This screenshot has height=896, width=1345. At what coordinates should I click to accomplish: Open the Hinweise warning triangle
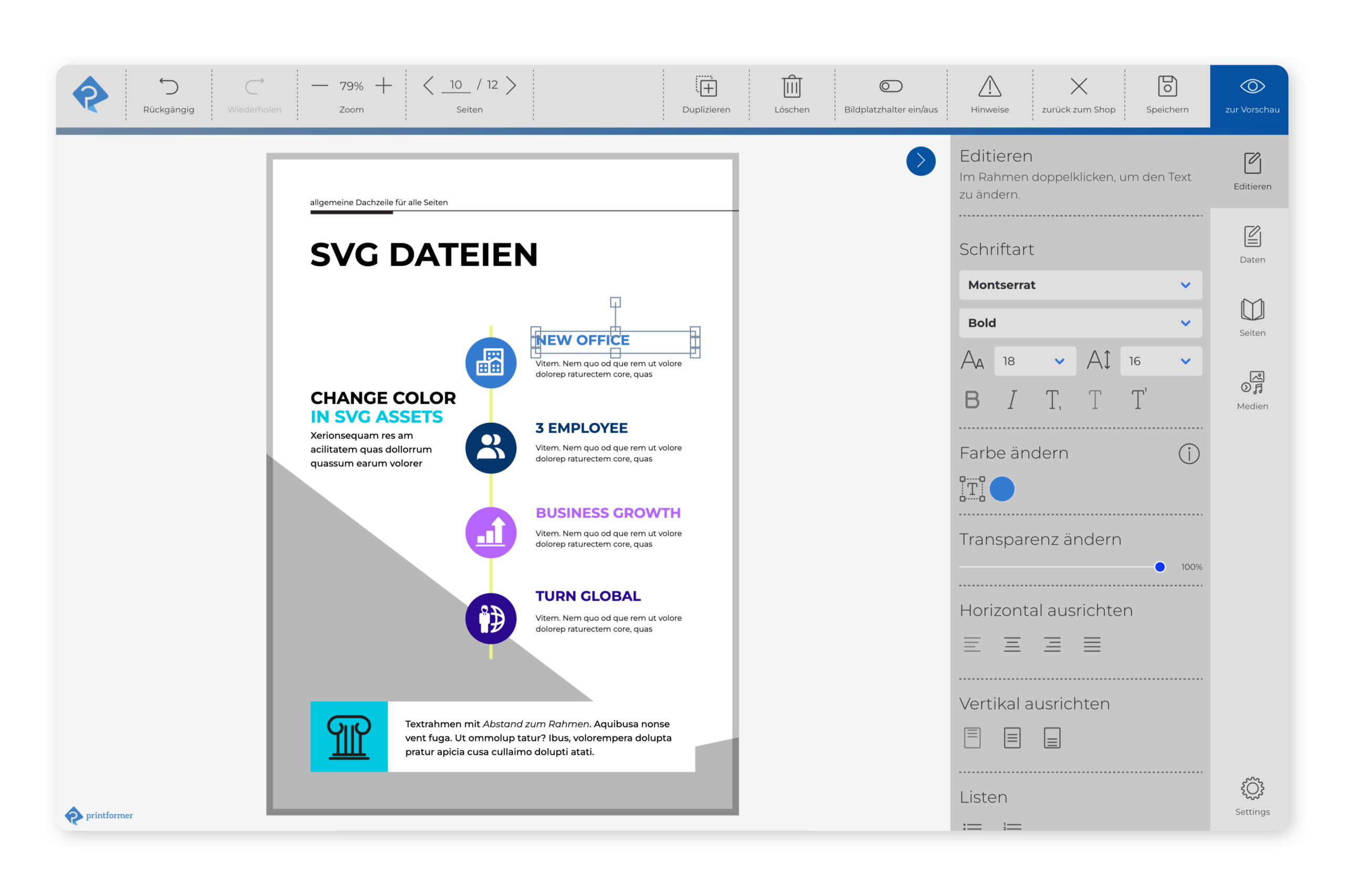pyautogui.click(x=989, y=87)
